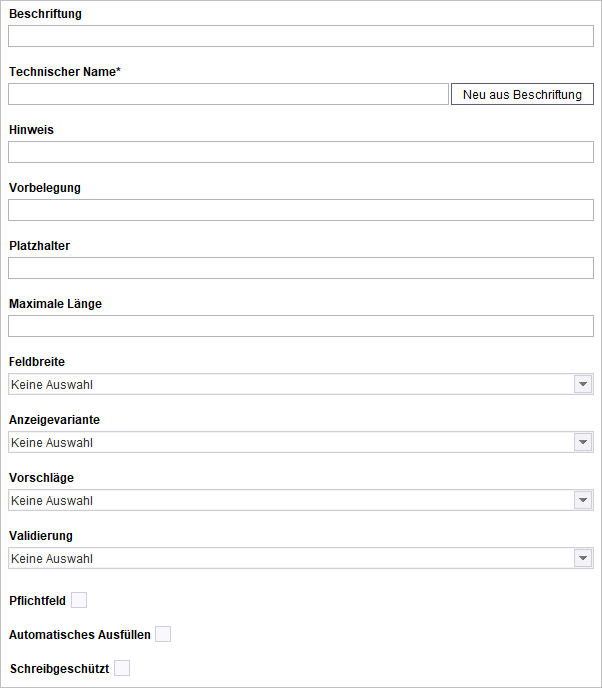This screenshot has width=602, height=688.
Task: Toggle the Automatisches Ausfüllen checkbox
Action: [163, 634]
